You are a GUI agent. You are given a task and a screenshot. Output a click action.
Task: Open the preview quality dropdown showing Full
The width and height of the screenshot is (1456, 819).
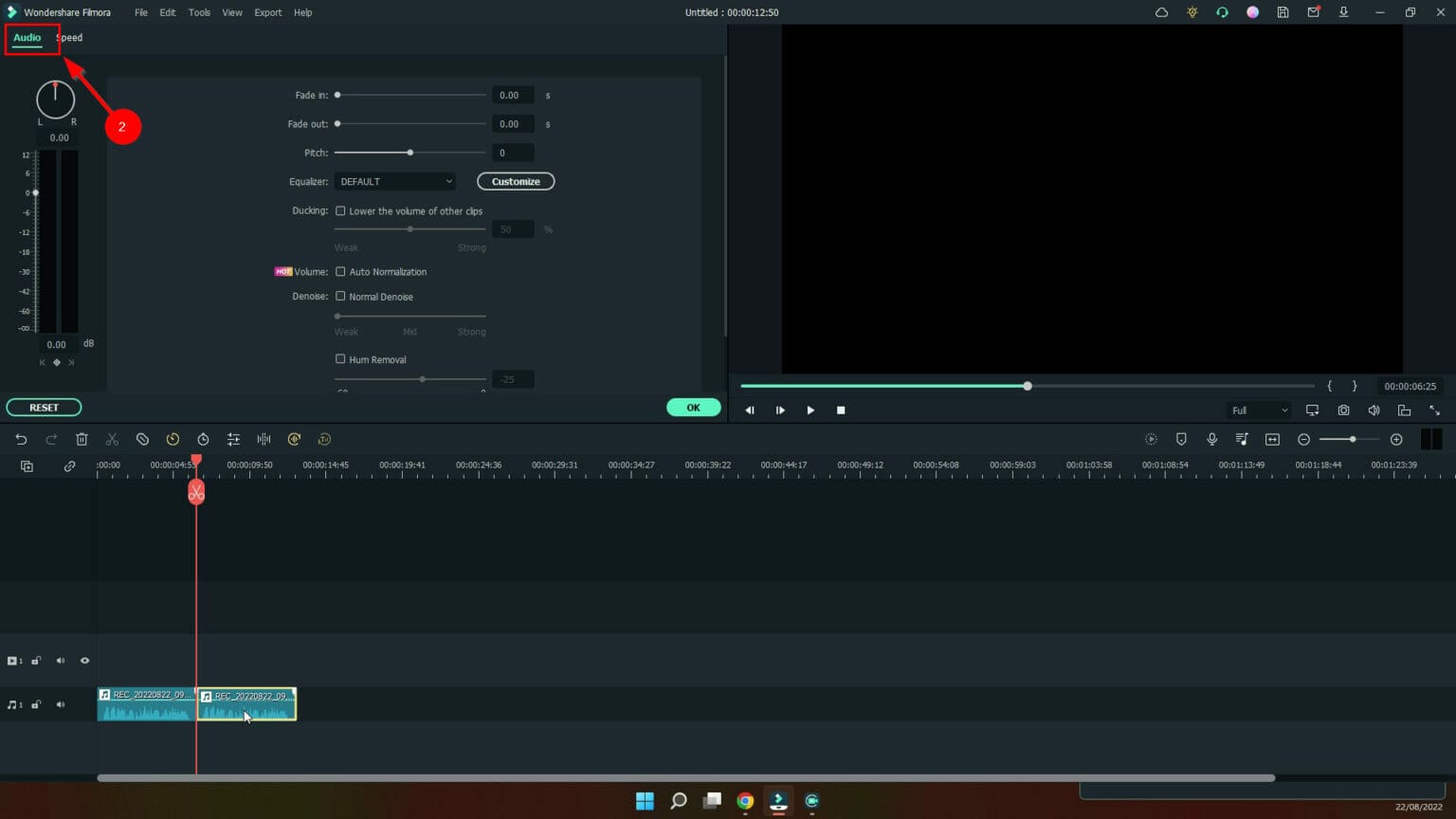pyautogui.click(x=1258, y=409)
